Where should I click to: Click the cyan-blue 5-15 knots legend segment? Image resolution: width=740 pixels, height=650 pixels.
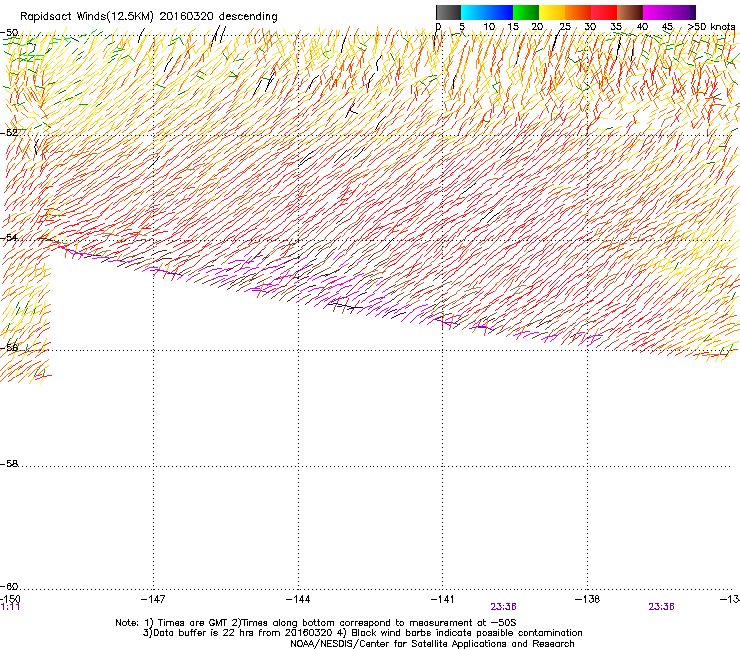pyautogui.click(x=487, y=12)
